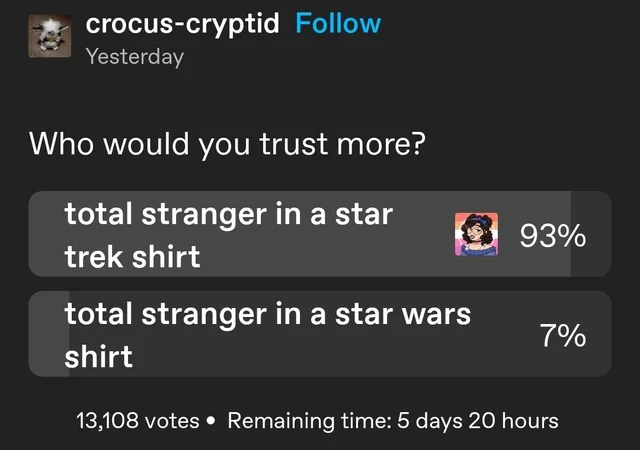Click the voter avatar on star trek option
This screenshot has width=640, height=450.
click(476, 234)
